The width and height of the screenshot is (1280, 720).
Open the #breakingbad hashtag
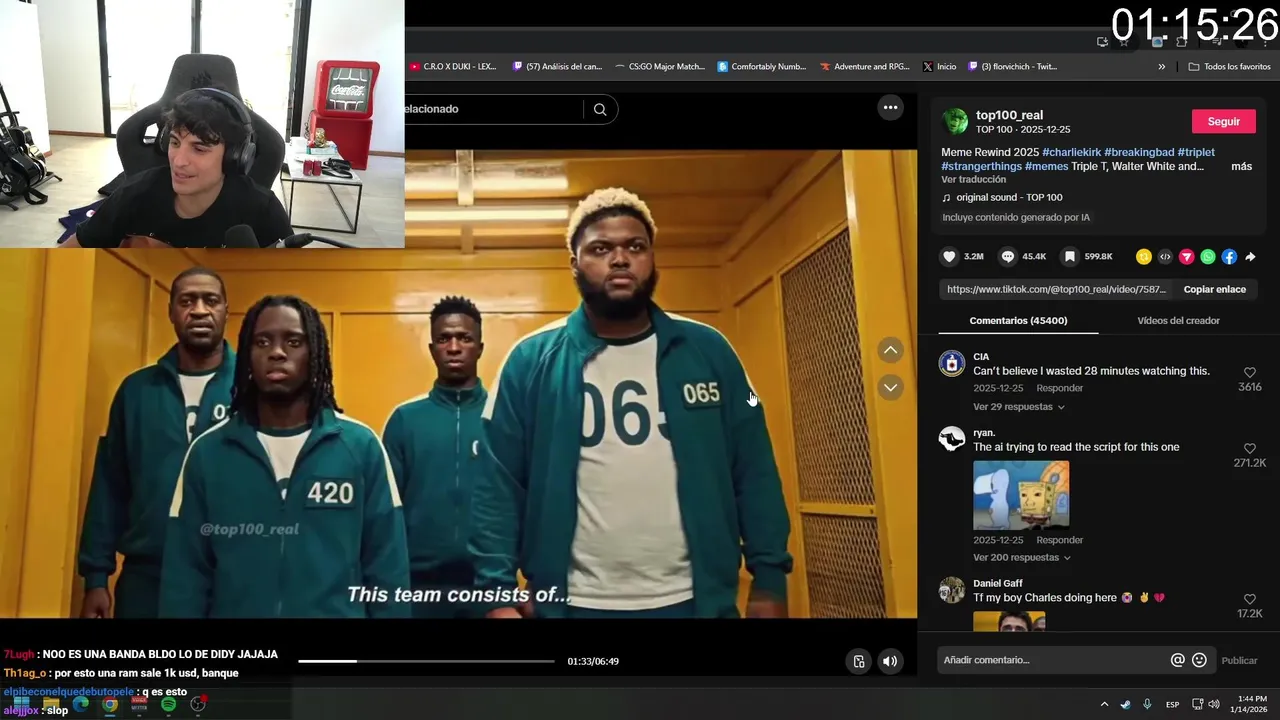click(1139, 152)
